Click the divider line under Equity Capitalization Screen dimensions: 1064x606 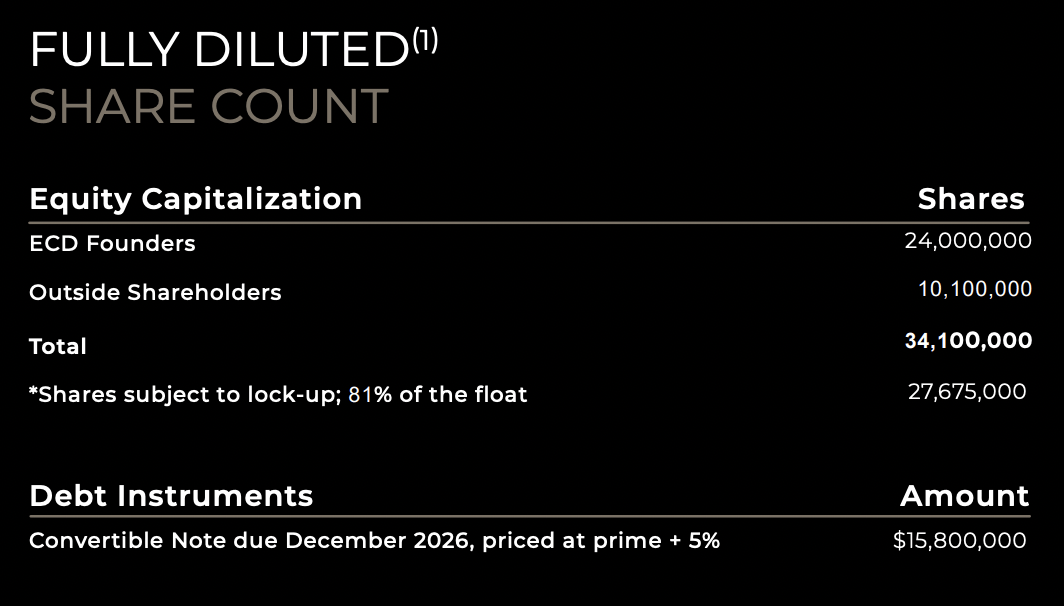point(530,223)
